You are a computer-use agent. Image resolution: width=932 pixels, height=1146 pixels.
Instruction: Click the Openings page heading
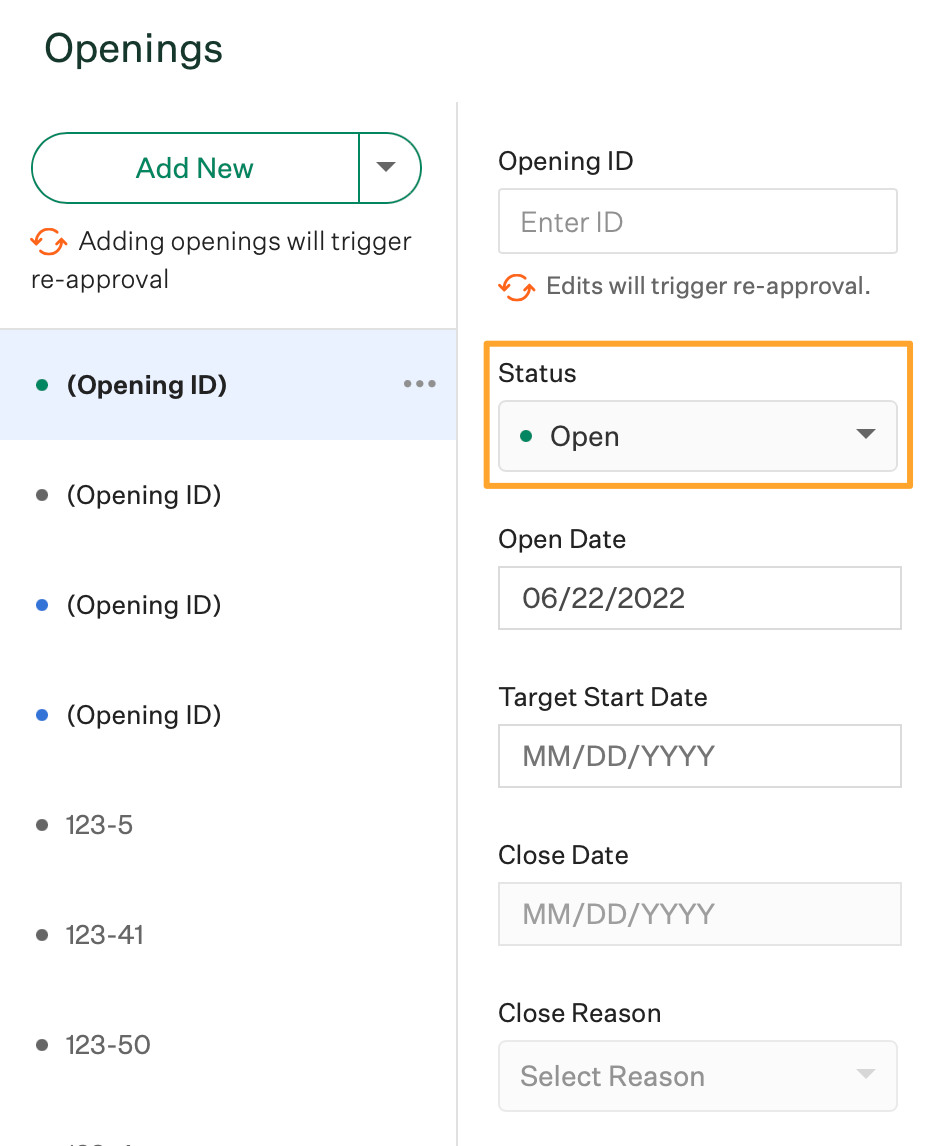(x=133, y=47)
